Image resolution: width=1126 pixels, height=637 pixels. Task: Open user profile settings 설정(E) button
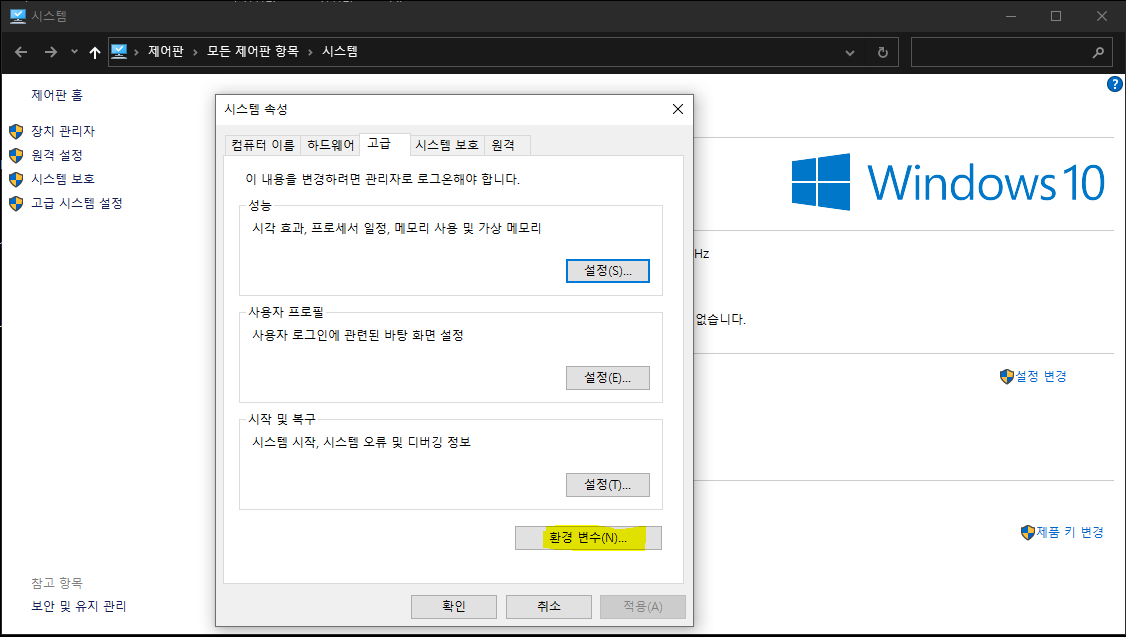tap(608, 378)
